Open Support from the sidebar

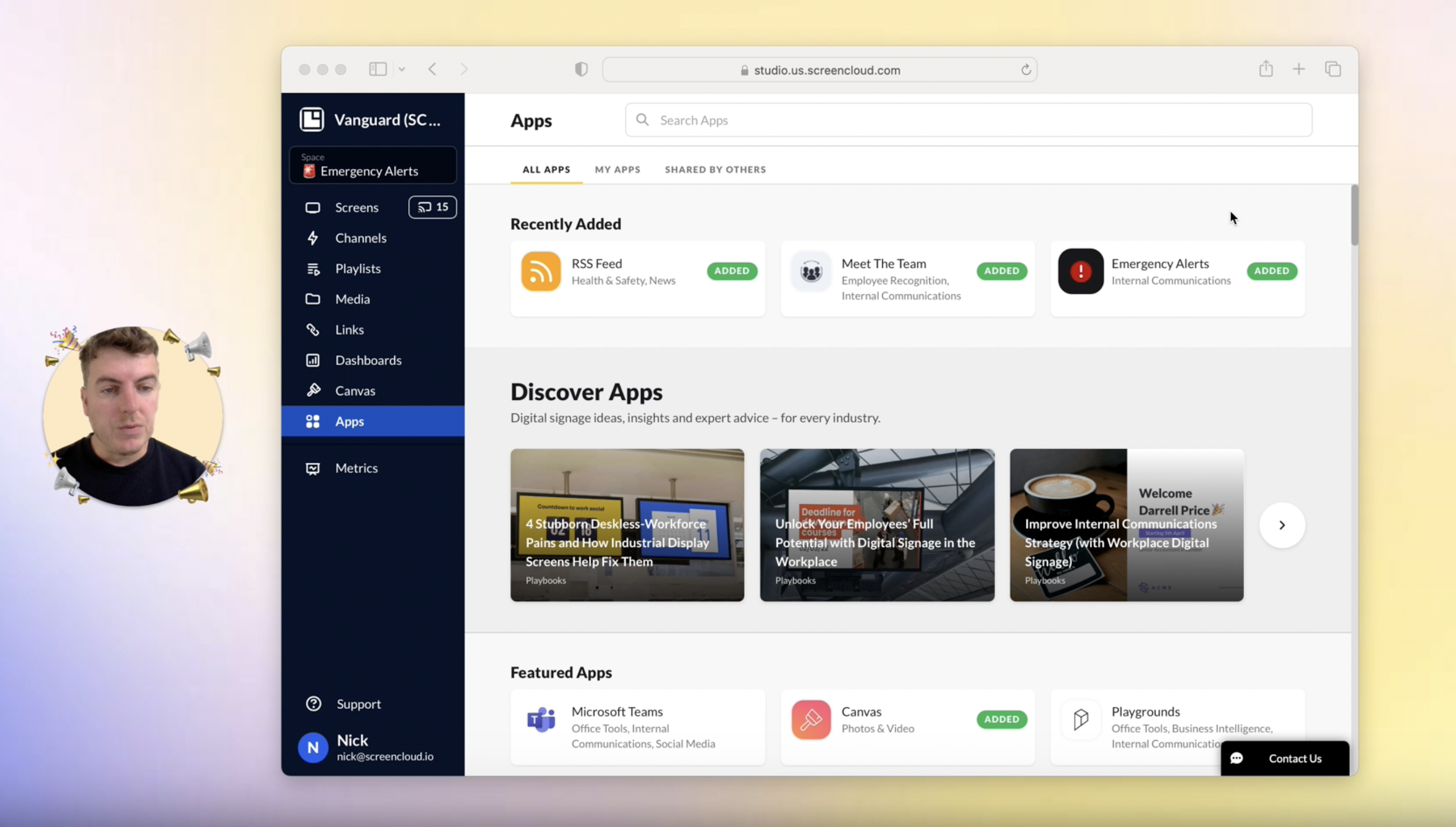[358, 704]
